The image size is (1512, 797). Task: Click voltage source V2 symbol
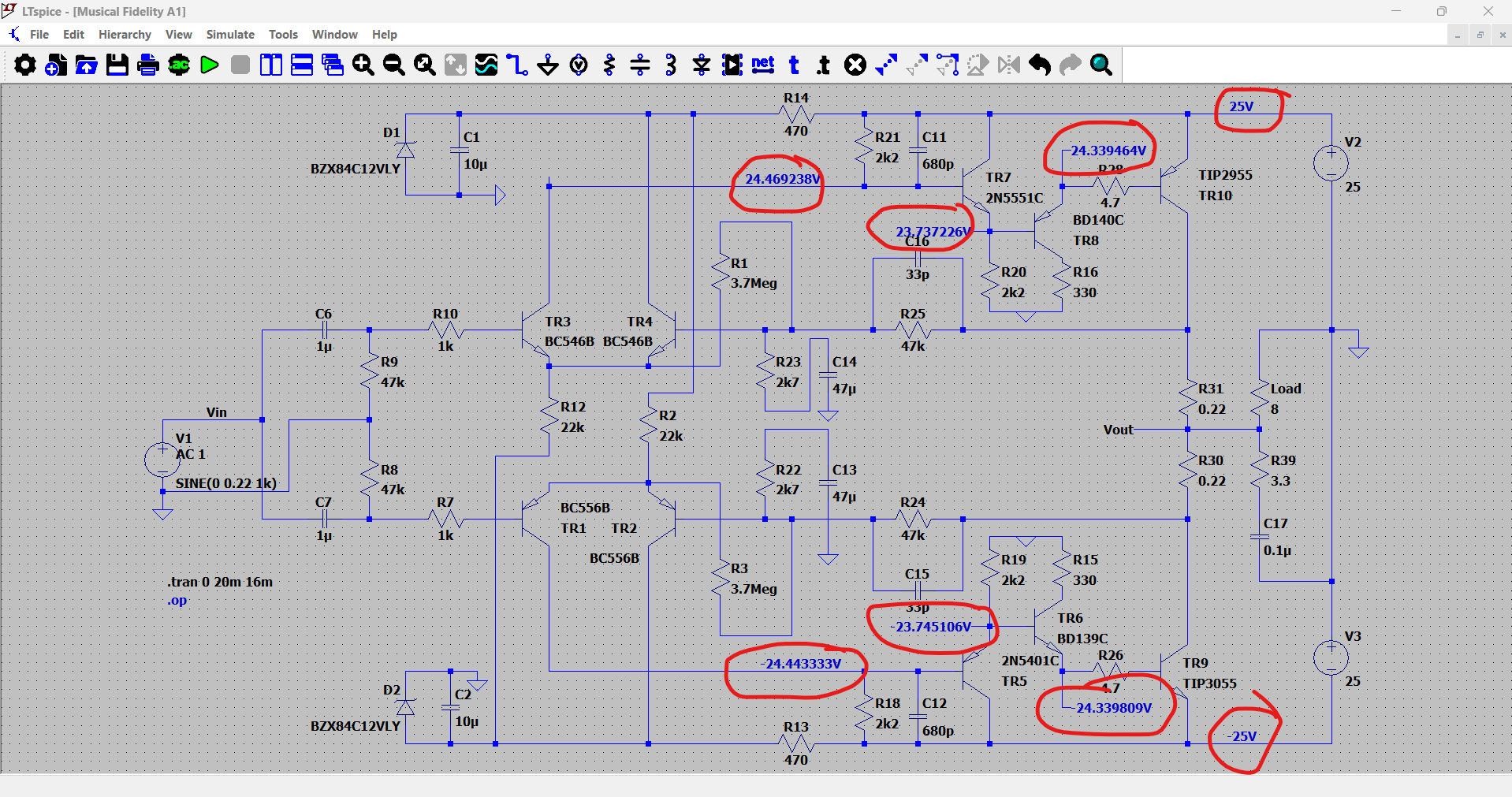click(x=1331, y=164)
